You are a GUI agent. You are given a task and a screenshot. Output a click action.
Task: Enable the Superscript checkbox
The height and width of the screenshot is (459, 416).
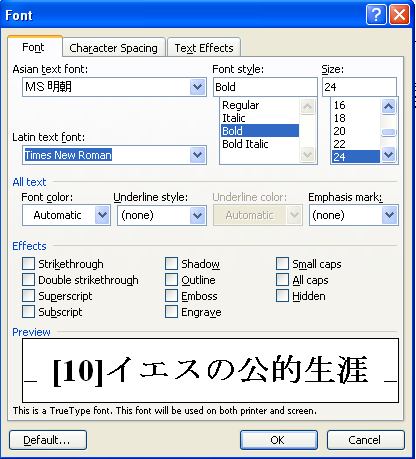tap(28, 296)
